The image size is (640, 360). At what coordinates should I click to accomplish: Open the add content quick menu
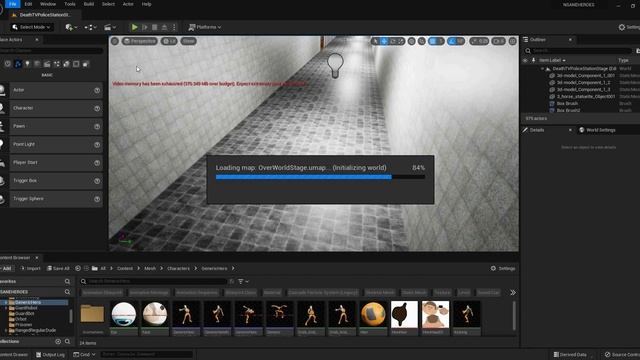coord(71,27)
